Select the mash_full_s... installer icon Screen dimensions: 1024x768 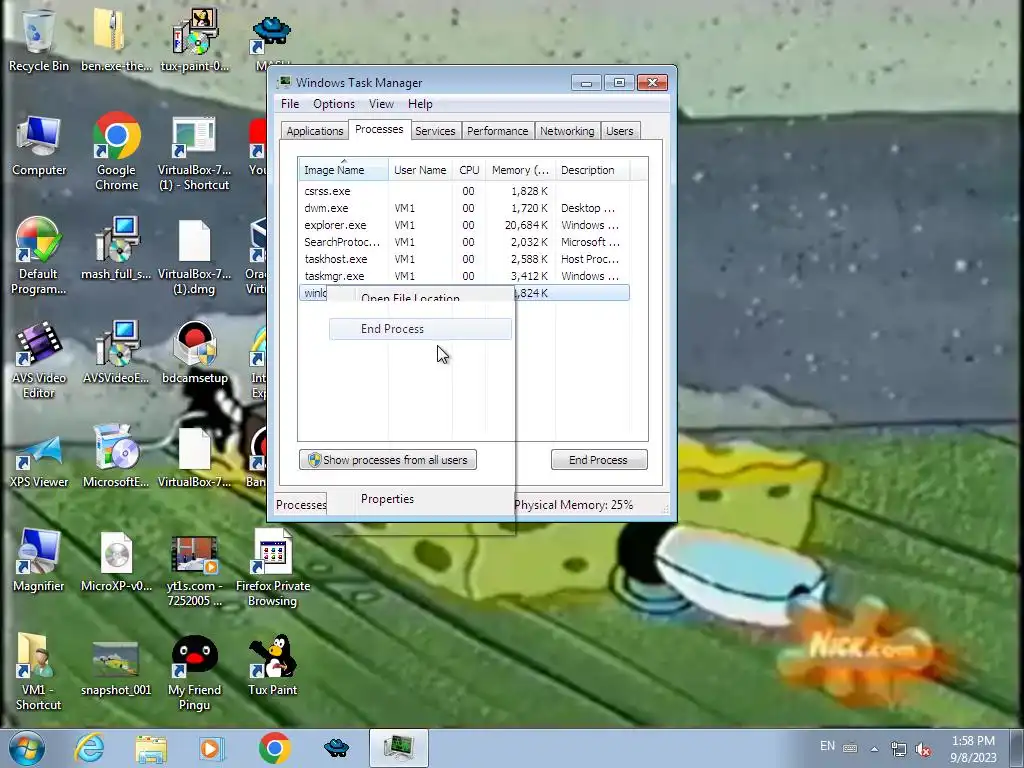116,248
